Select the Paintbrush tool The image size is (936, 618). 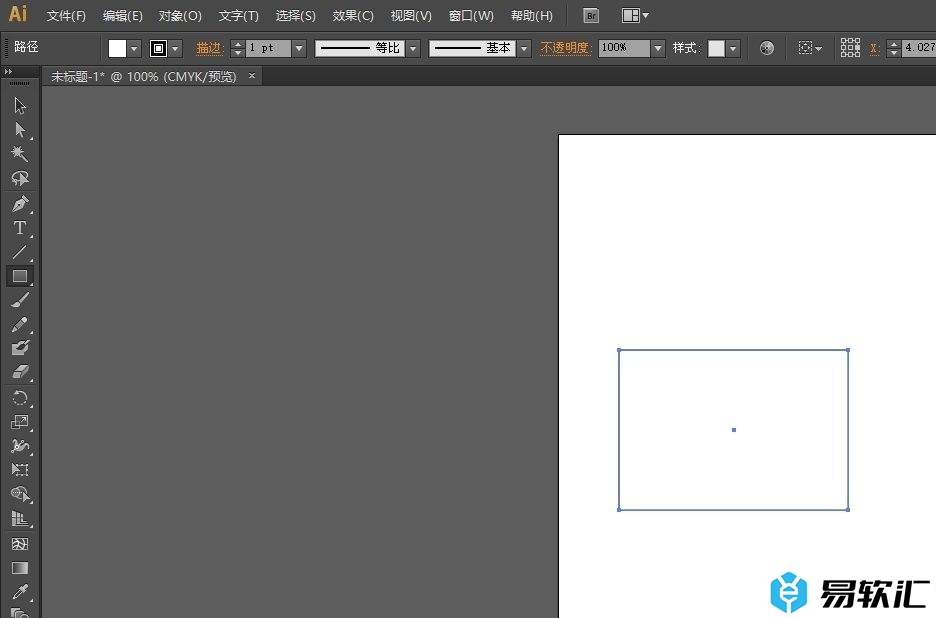click(20, 300)
